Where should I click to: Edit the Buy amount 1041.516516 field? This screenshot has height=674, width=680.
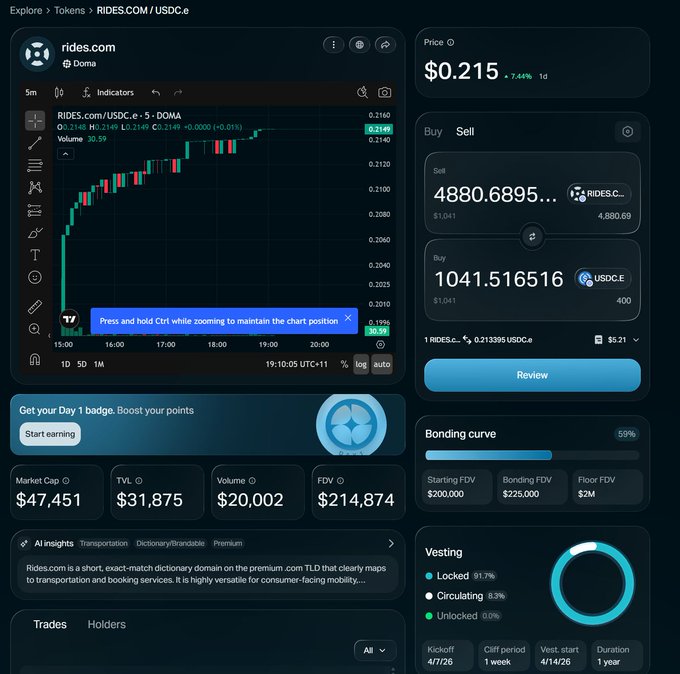point(499,279)
